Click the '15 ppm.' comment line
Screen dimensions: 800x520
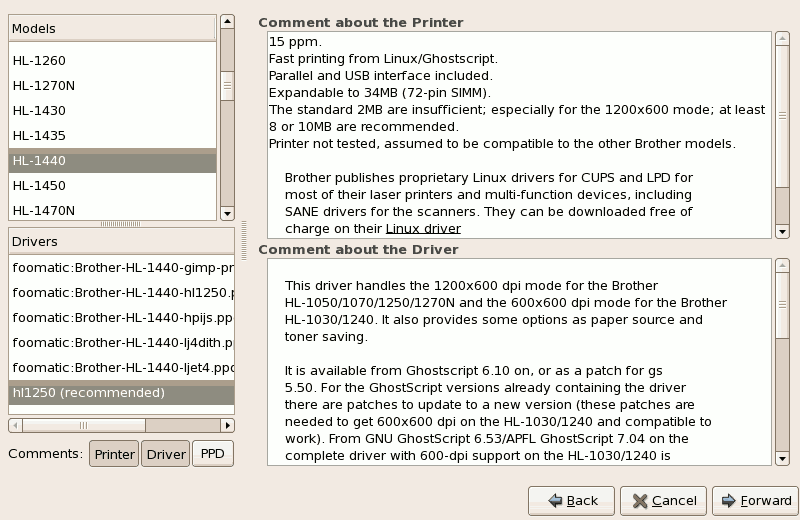coord(295,42)
